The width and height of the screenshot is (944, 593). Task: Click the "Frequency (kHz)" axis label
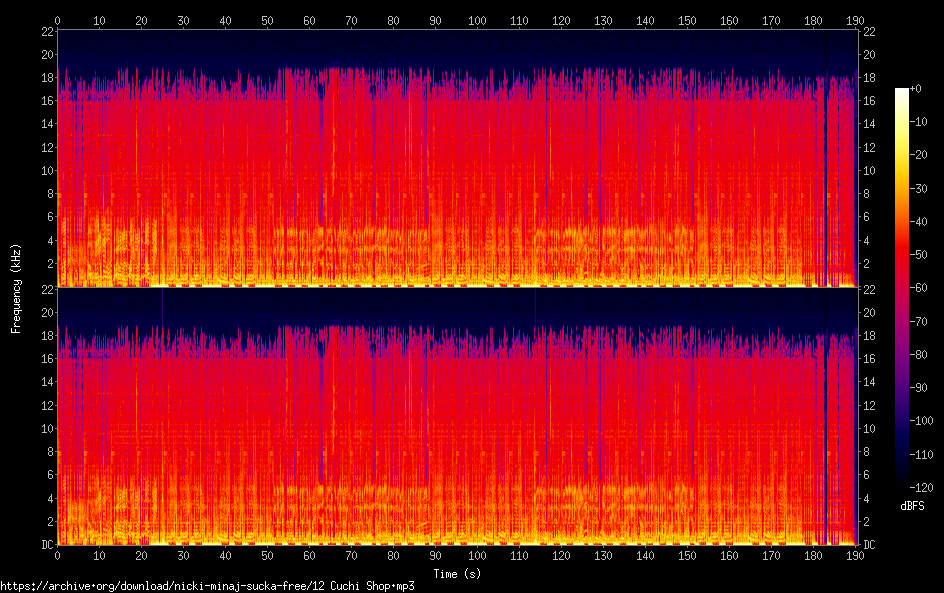pyautogui.click(x=16, y=287)
